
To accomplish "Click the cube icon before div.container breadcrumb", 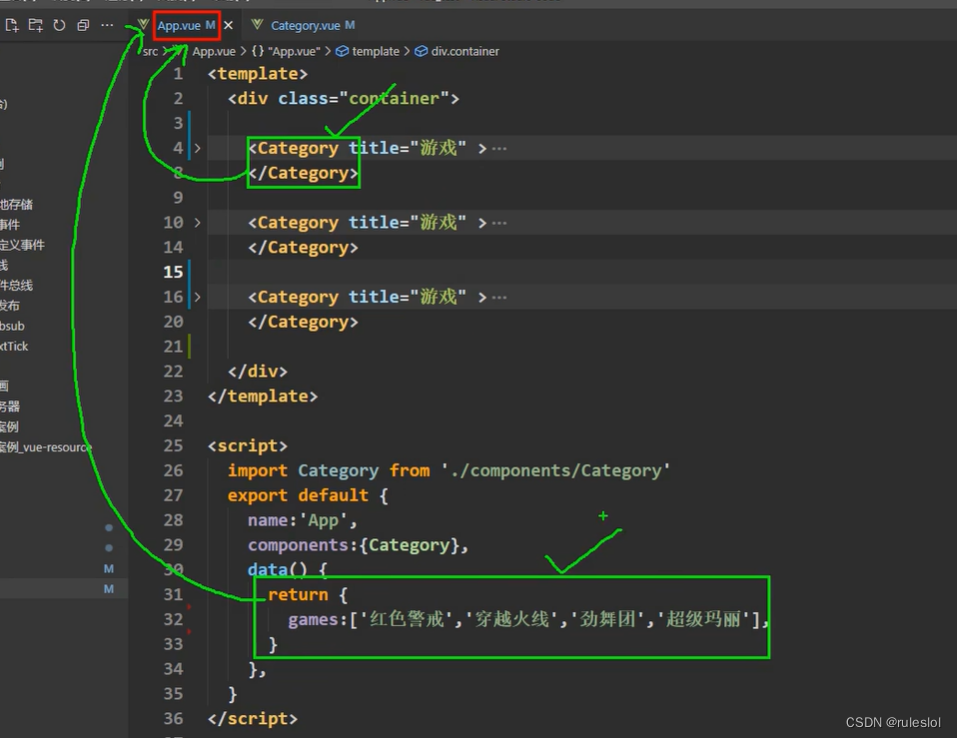I will tap(421, 51).
